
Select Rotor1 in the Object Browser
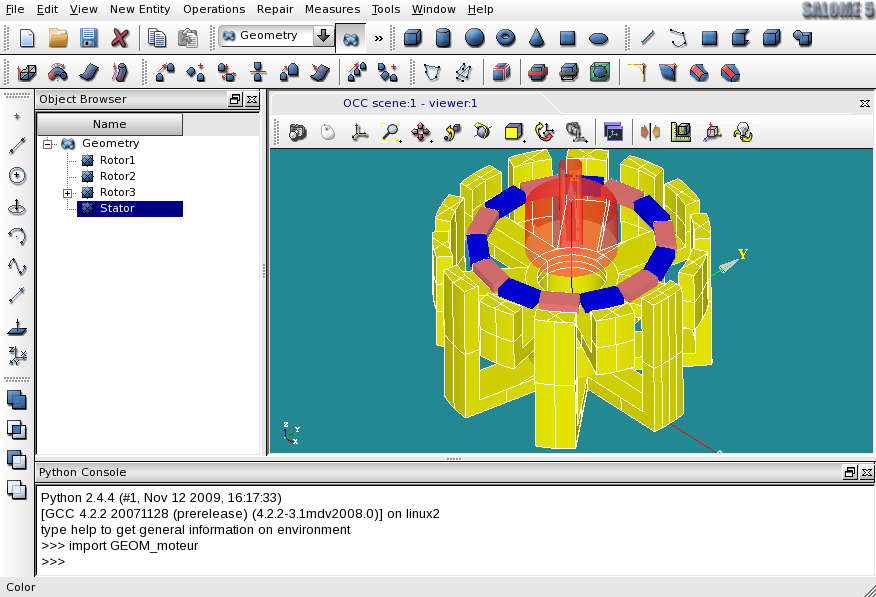pos(117,160)
